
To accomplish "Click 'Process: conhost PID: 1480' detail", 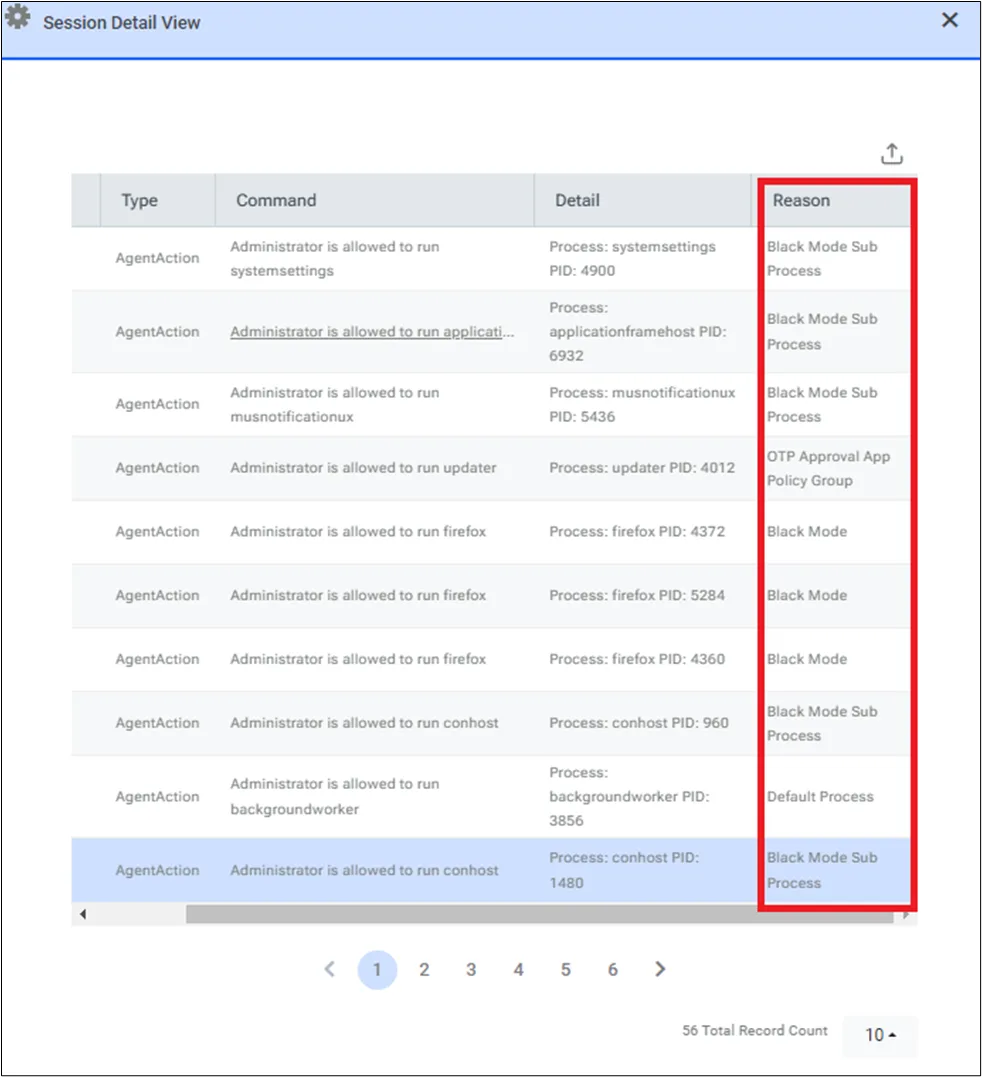I will 624,870.
